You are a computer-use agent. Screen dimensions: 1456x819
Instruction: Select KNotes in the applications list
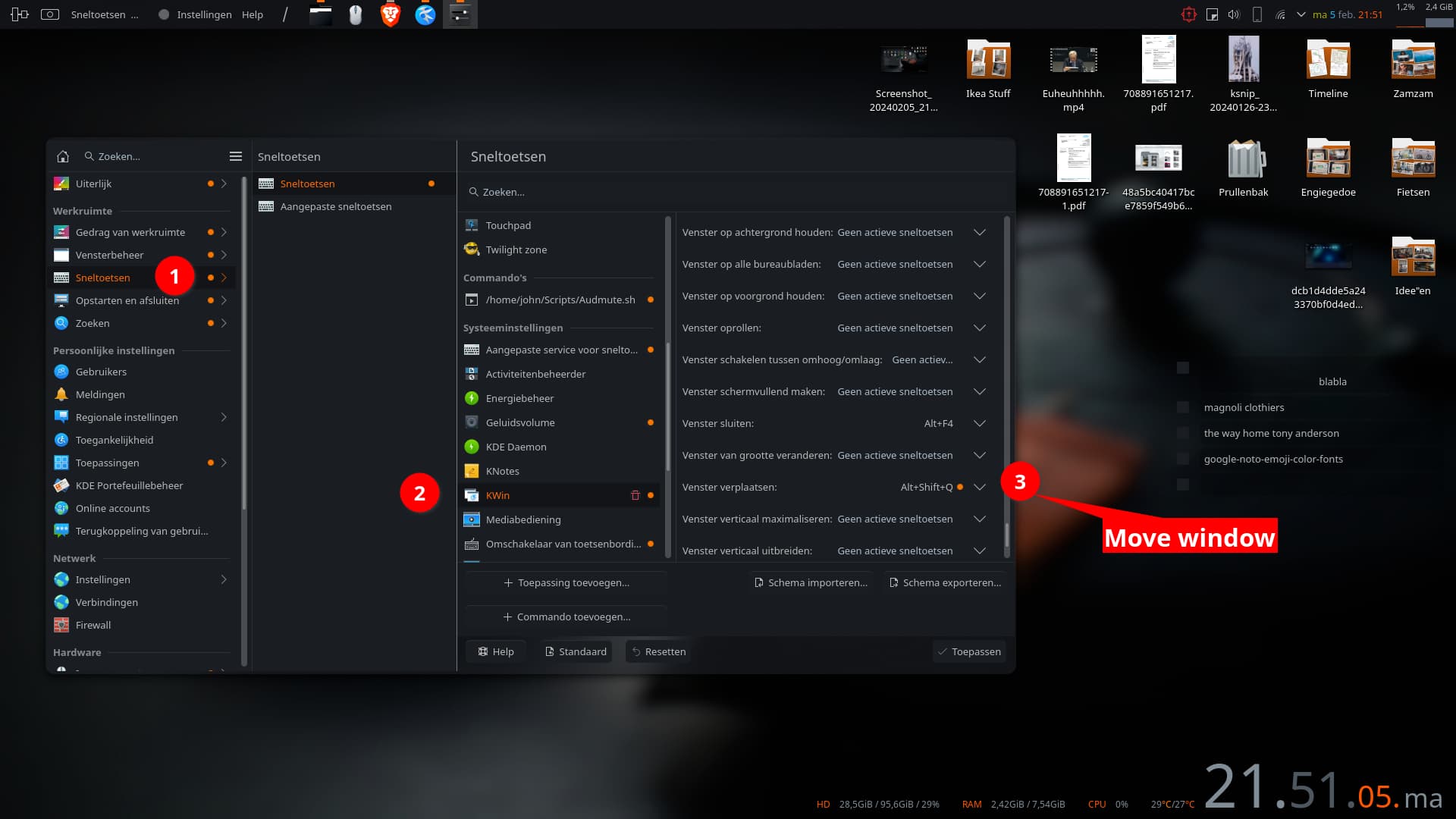502,471
